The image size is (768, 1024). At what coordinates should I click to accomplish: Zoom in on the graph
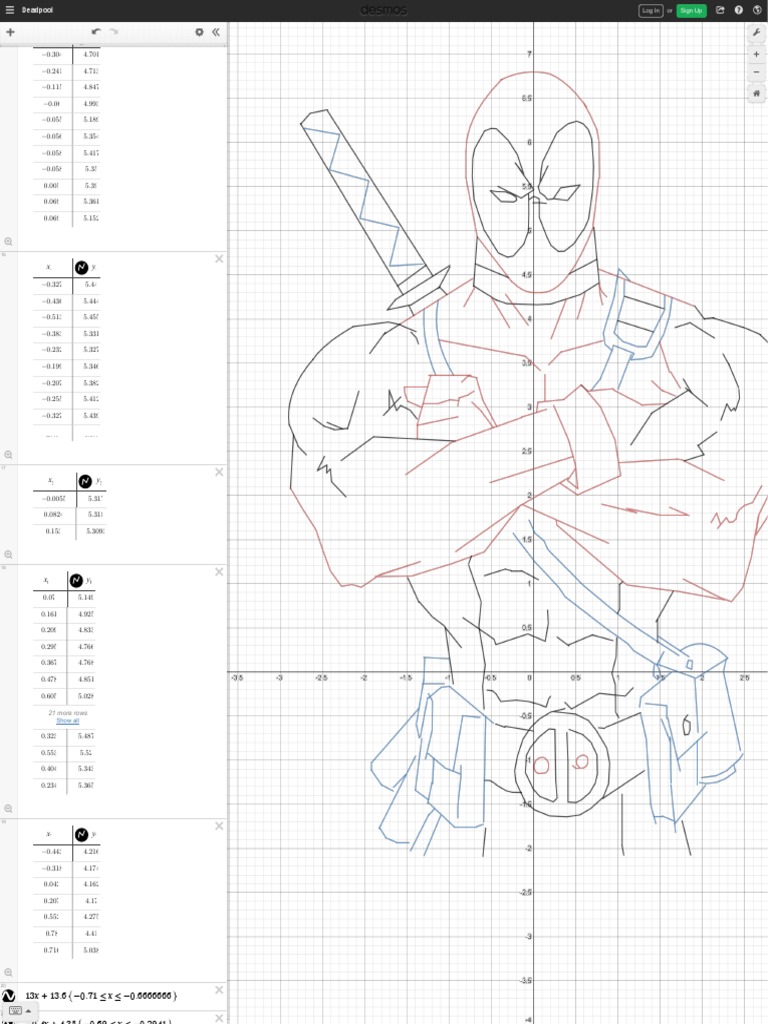click(x=756, y=54)
